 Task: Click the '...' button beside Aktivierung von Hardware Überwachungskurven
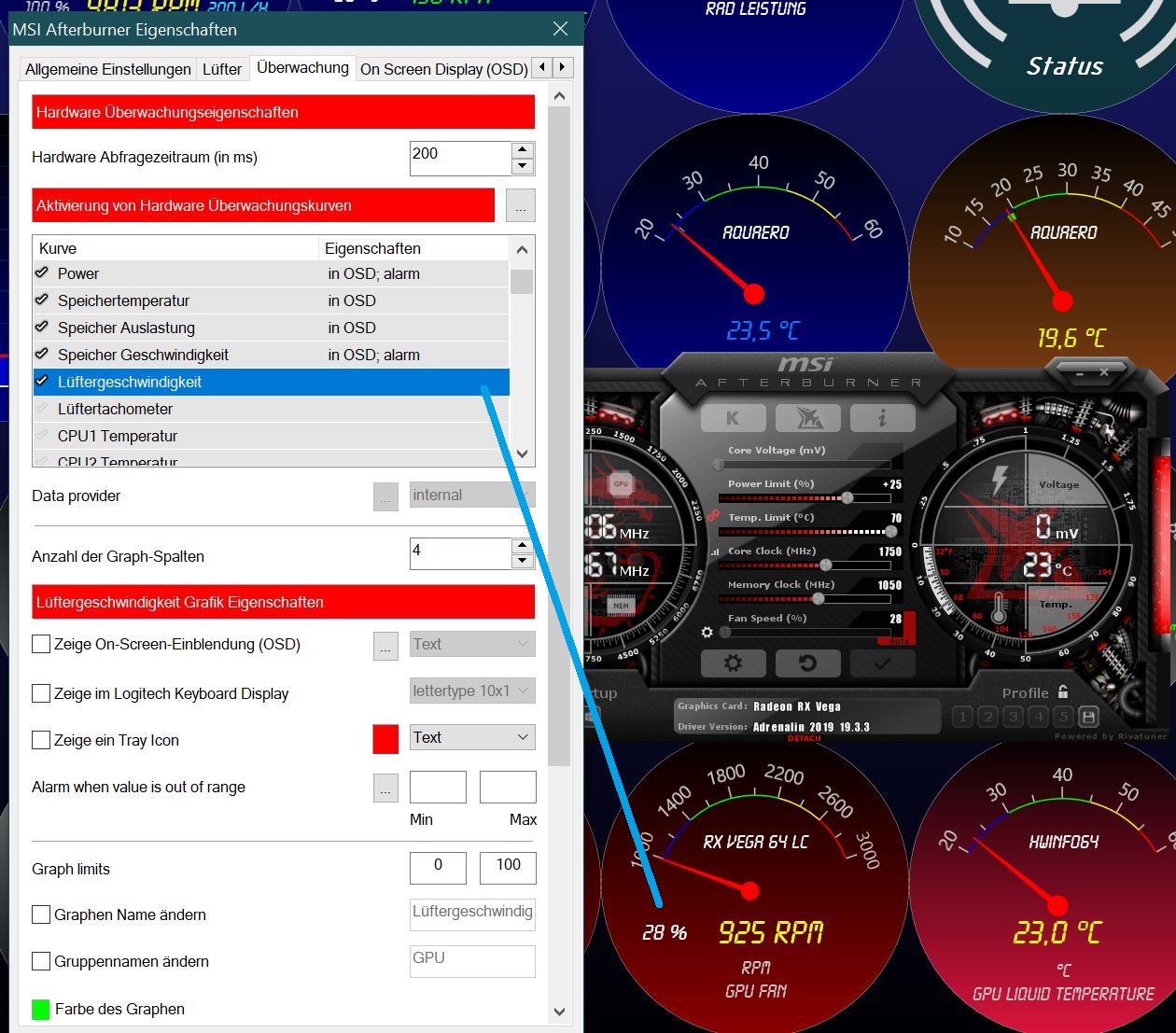click(521, 206)
